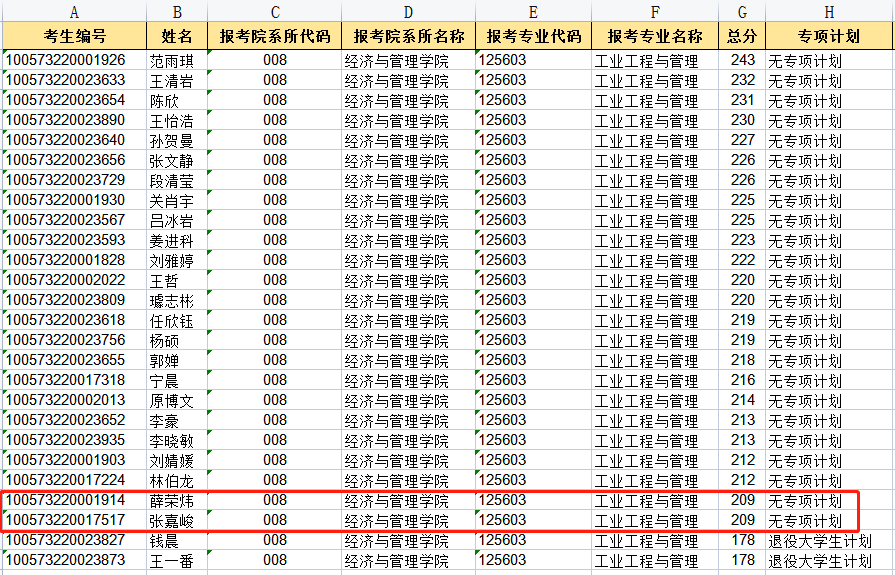
Task: Select column A header letter
Action: pos(75,11)
